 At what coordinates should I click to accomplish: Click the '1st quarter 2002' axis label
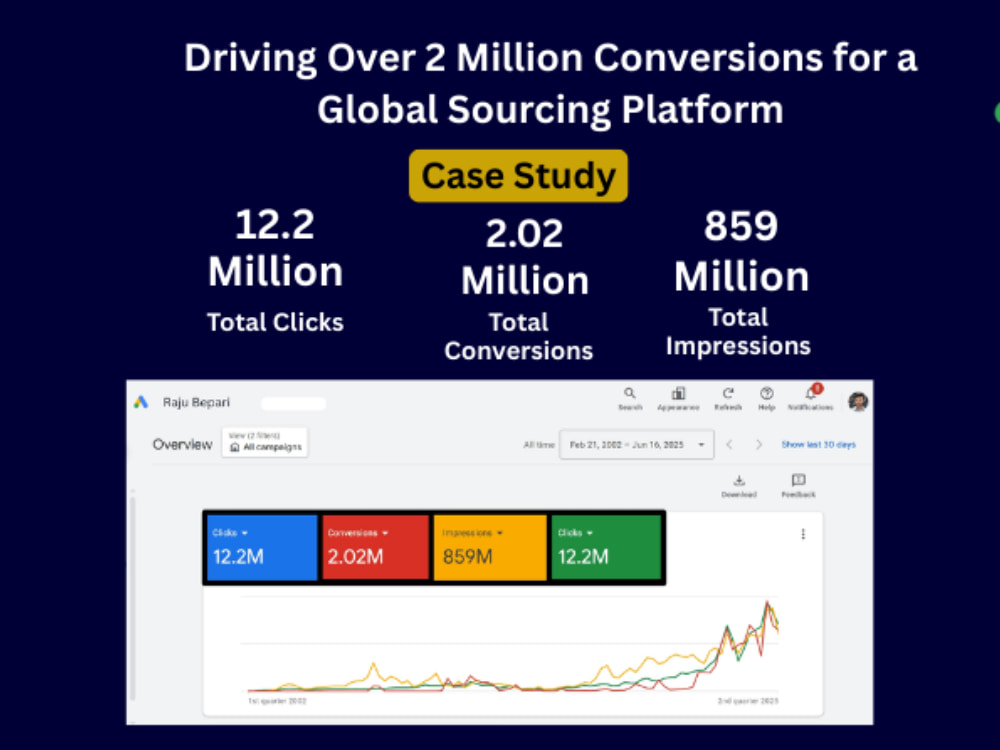click(x=277, y=701)
